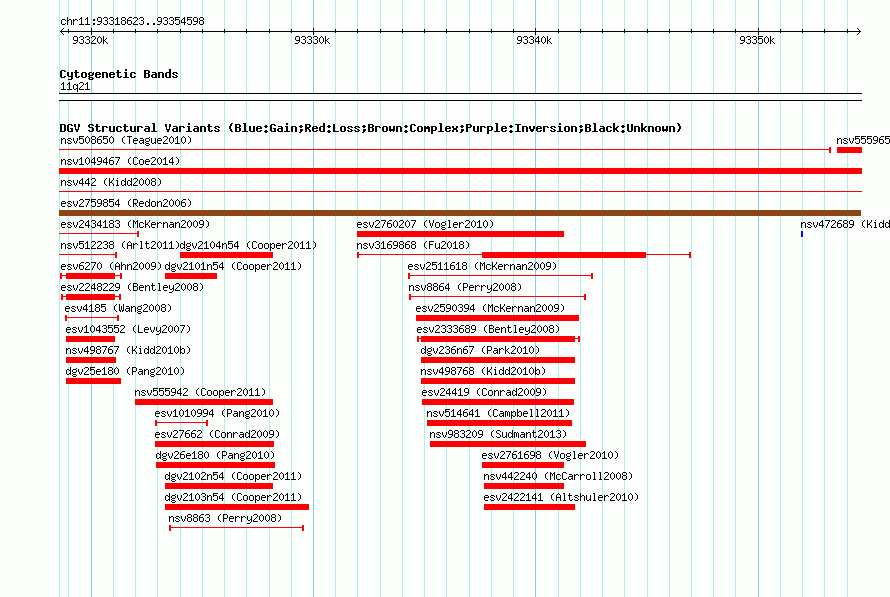Select the brown esv2759854 (Redon2006) complex bar
Screen dimensions: 890x597
click(460, 213)
